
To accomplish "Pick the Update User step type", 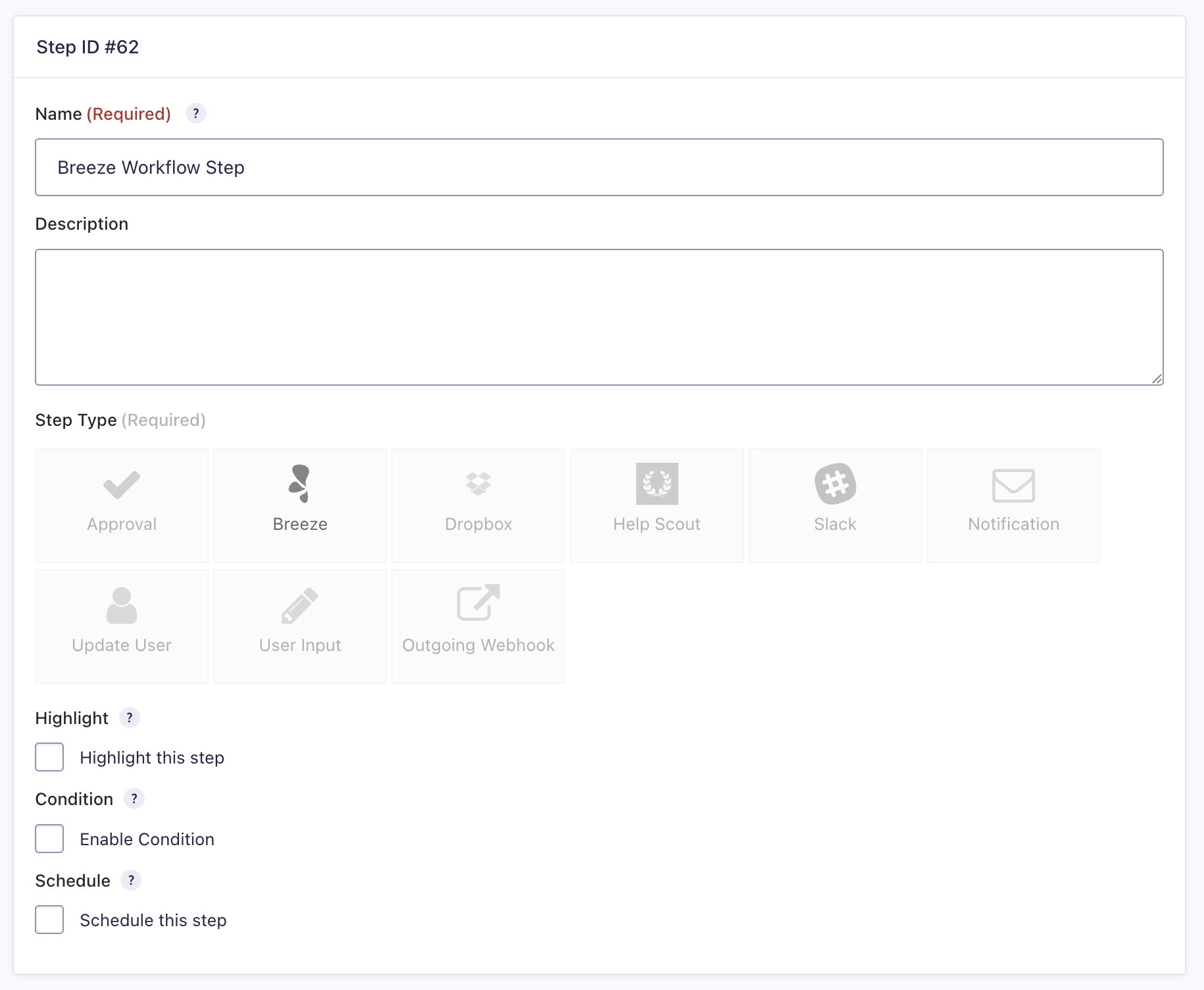I will pyautogui.click(x=122, y=626).
